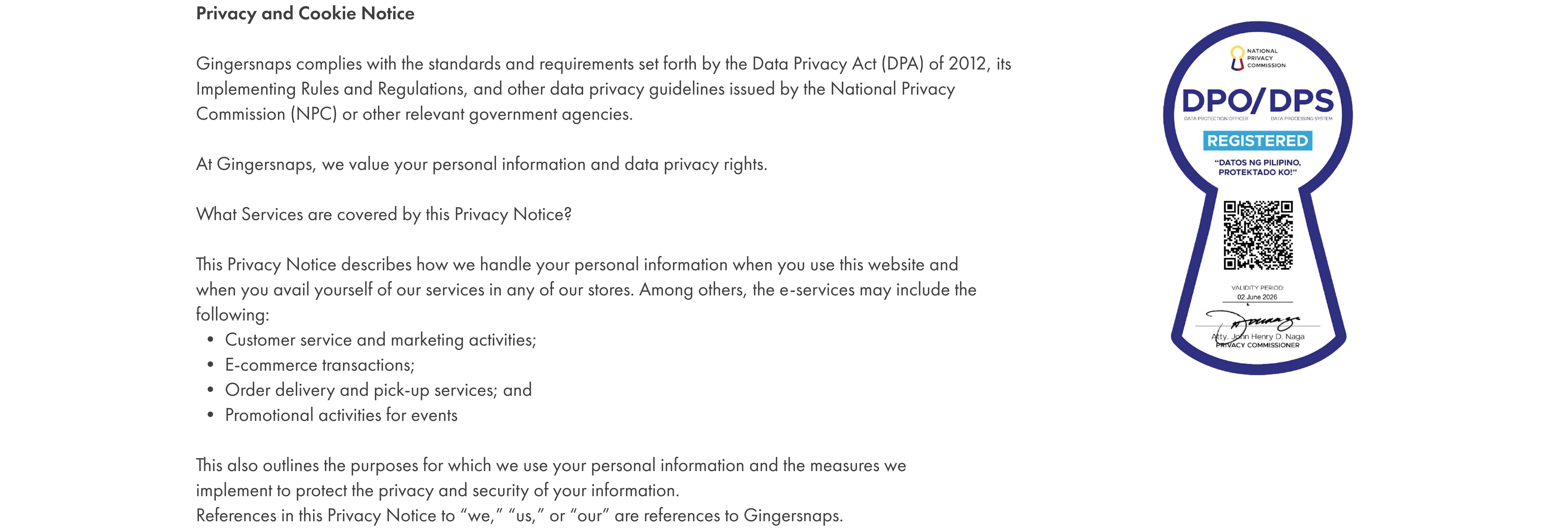Image resolution: width=1568 pixels, height=528 pixels.
Task: Click the sentence "At Gingersnaps, we value your personal information"
Action: [x=481, y=164]
